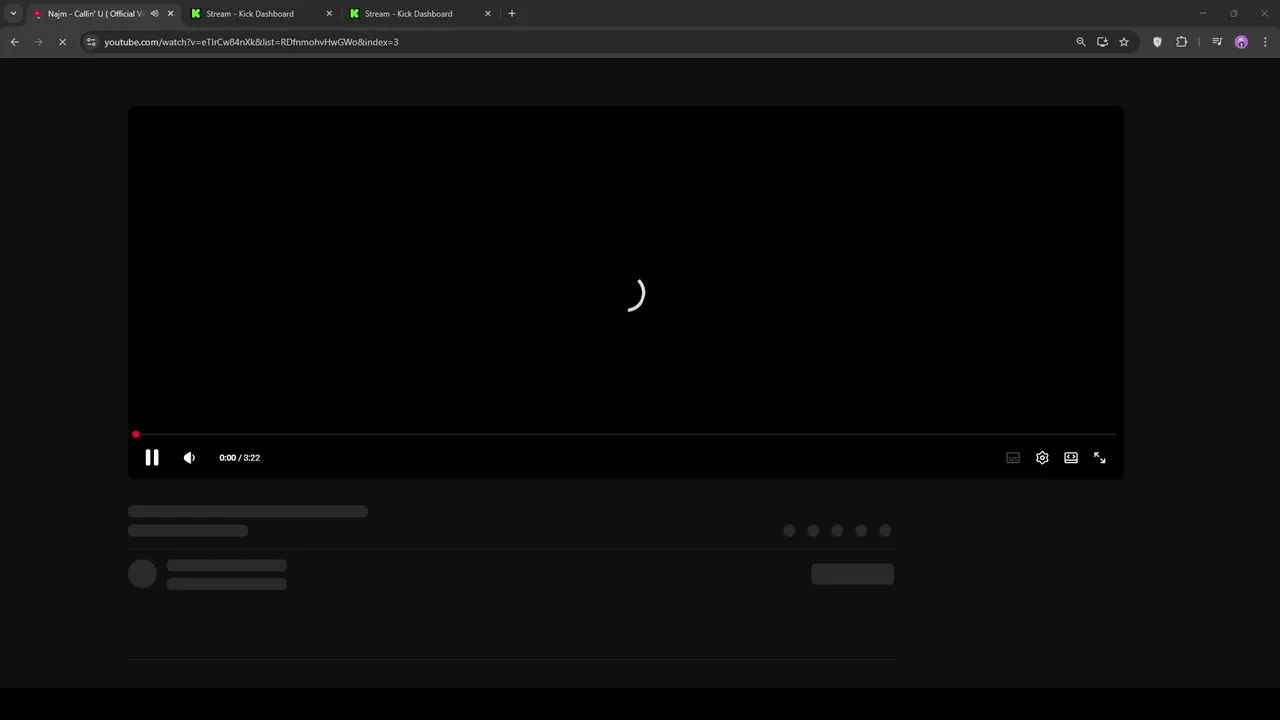Open the video settings gear

click(1042, 458)
